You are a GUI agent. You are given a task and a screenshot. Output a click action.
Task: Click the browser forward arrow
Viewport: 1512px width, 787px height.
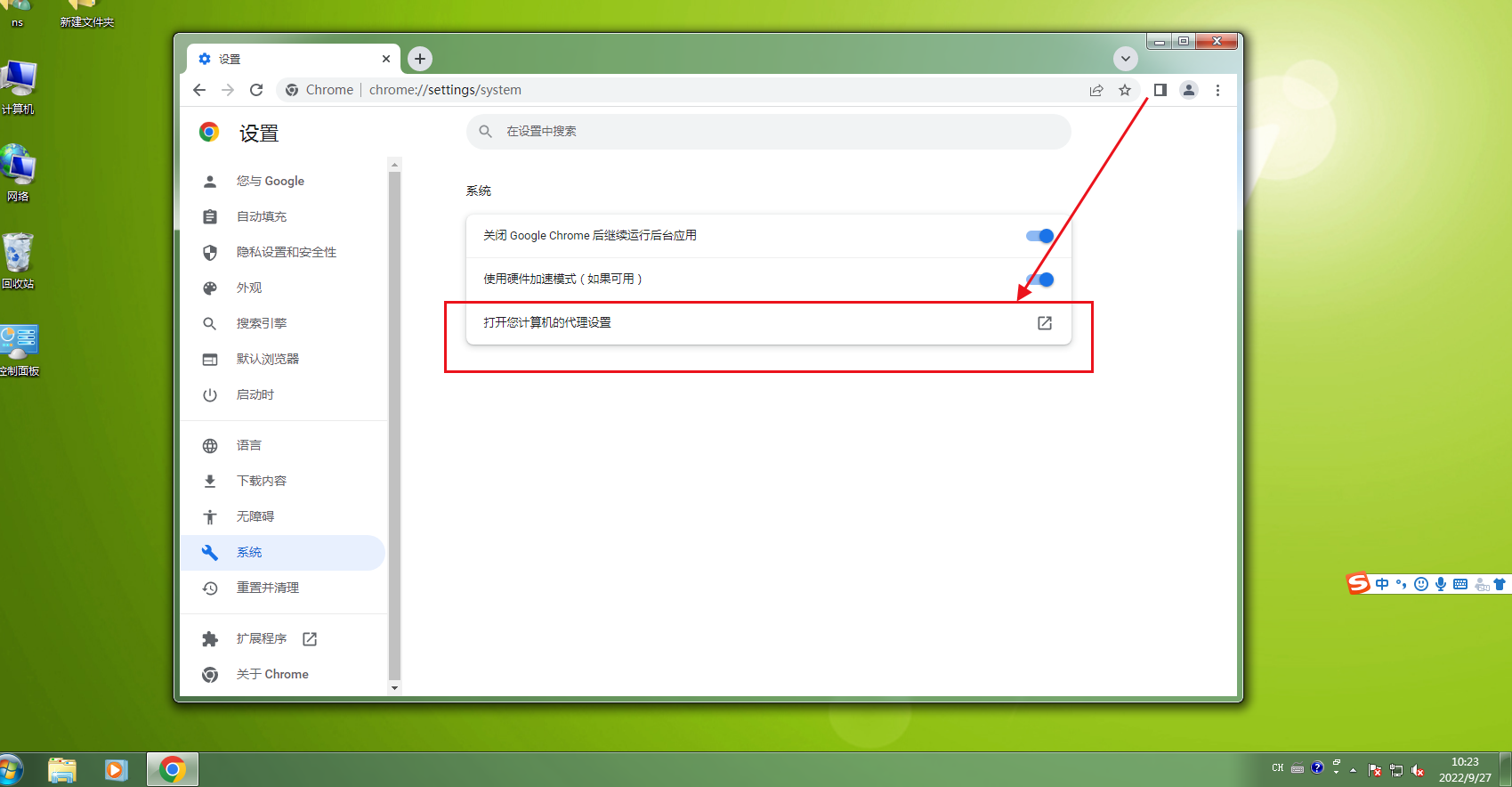(228, 90)
